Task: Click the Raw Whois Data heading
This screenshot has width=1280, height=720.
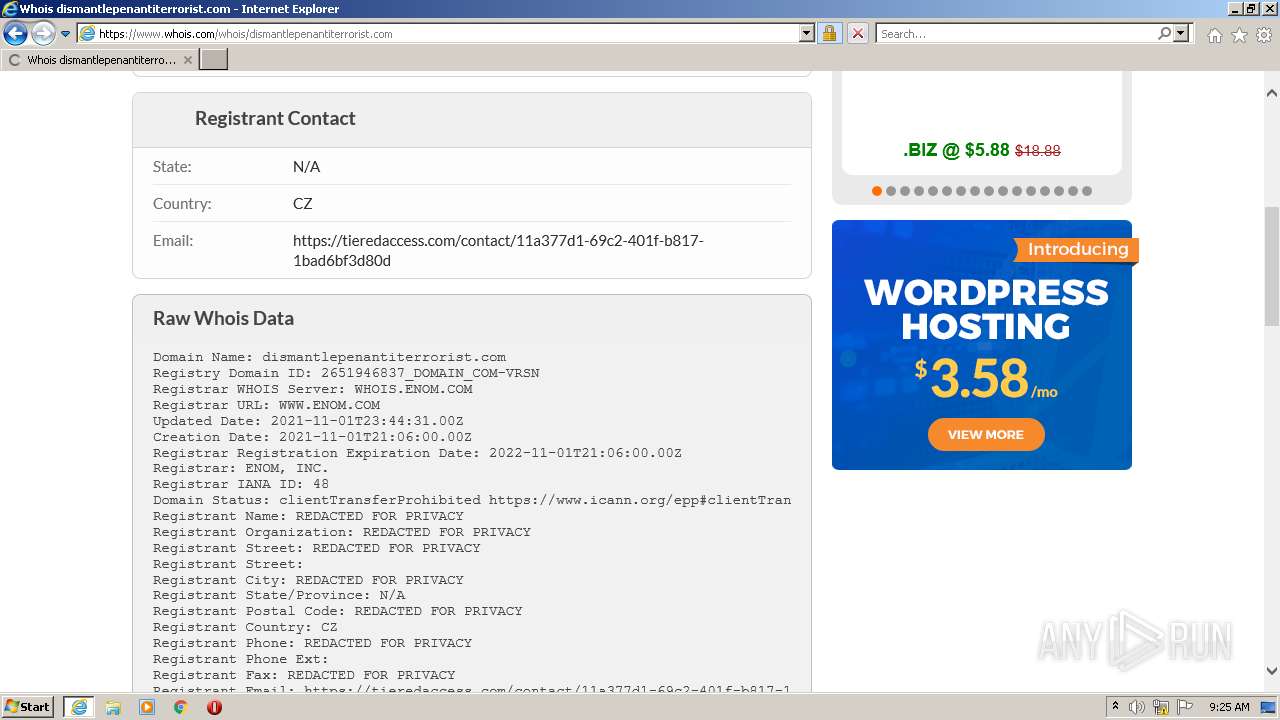Action: coord(223,318)
